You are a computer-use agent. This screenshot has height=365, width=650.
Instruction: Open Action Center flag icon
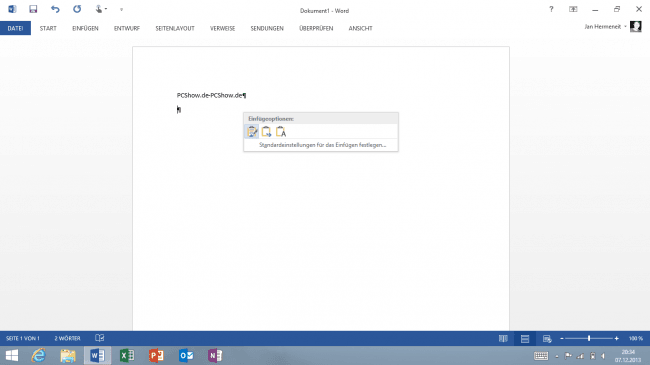(568, 356)
